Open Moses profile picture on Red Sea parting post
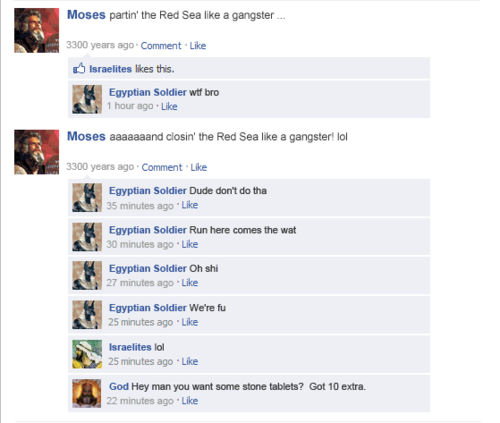Screen dimensions: 500x423 pyautogui.click(x=37, y=30)
